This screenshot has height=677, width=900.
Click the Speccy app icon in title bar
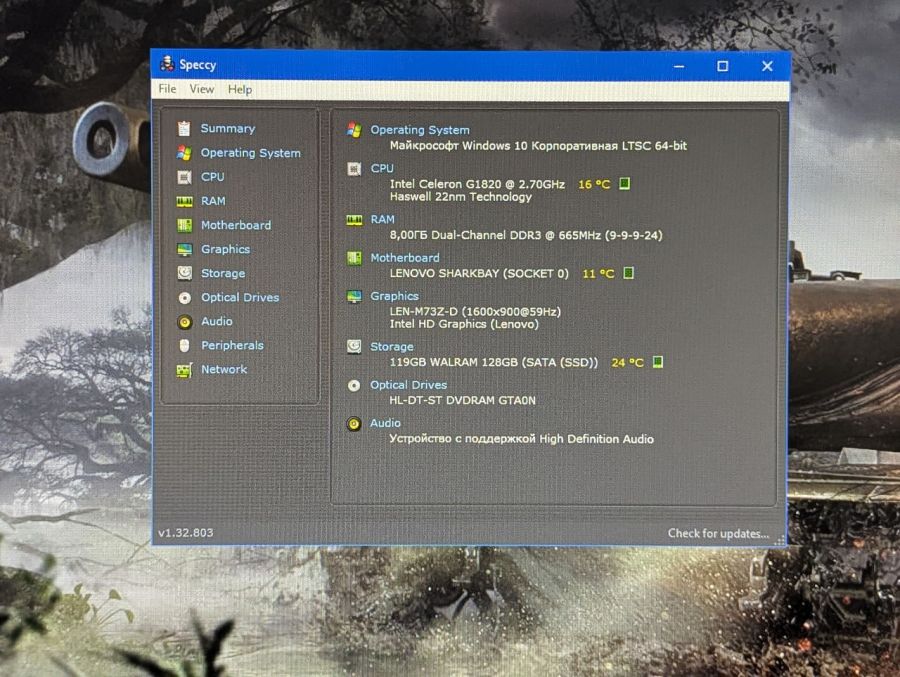coord(167,64)
